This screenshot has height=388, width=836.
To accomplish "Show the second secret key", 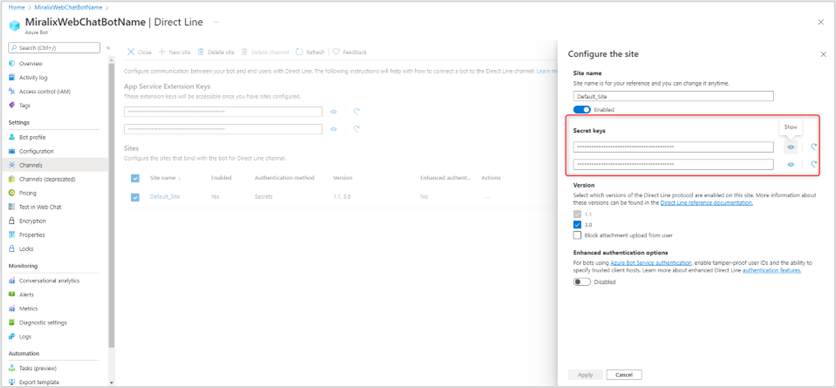I will [791, 165].
